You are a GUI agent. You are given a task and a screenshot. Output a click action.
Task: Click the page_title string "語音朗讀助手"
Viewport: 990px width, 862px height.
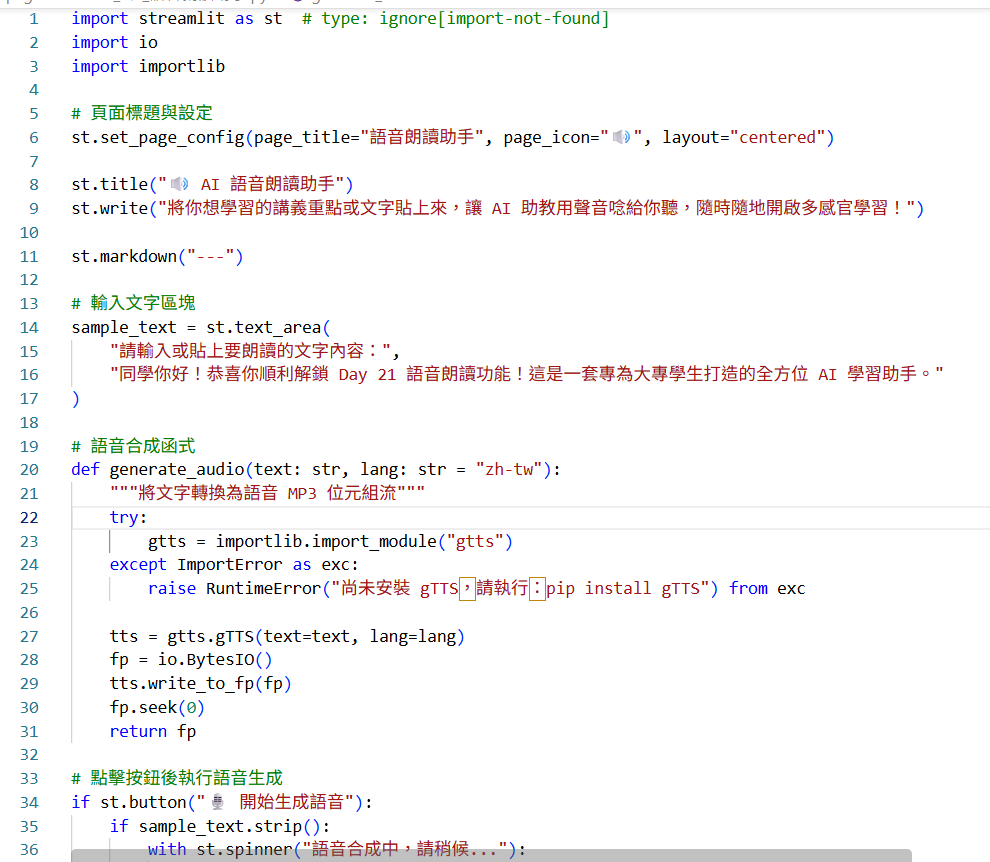click(x=422, y=137)
